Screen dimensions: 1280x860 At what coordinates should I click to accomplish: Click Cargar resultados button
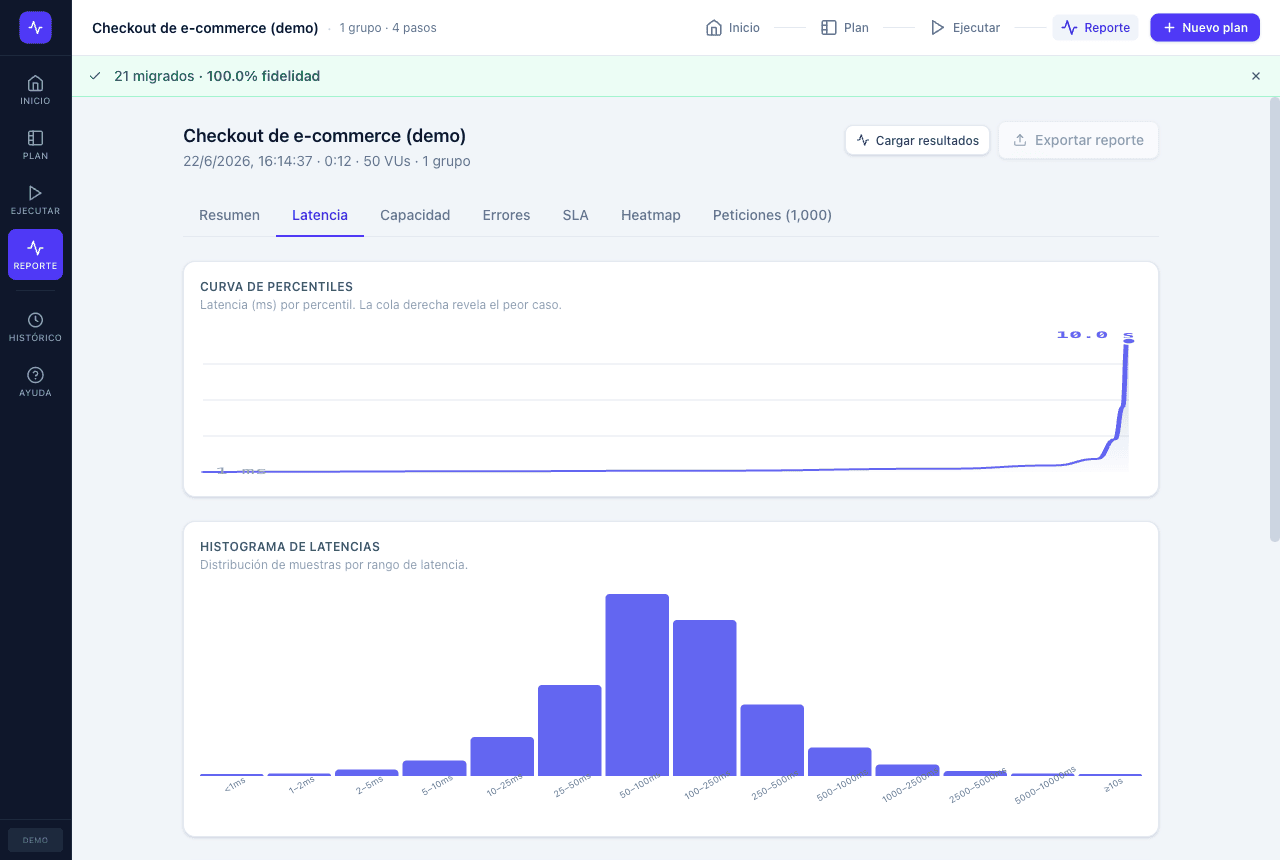pos(918,140)
